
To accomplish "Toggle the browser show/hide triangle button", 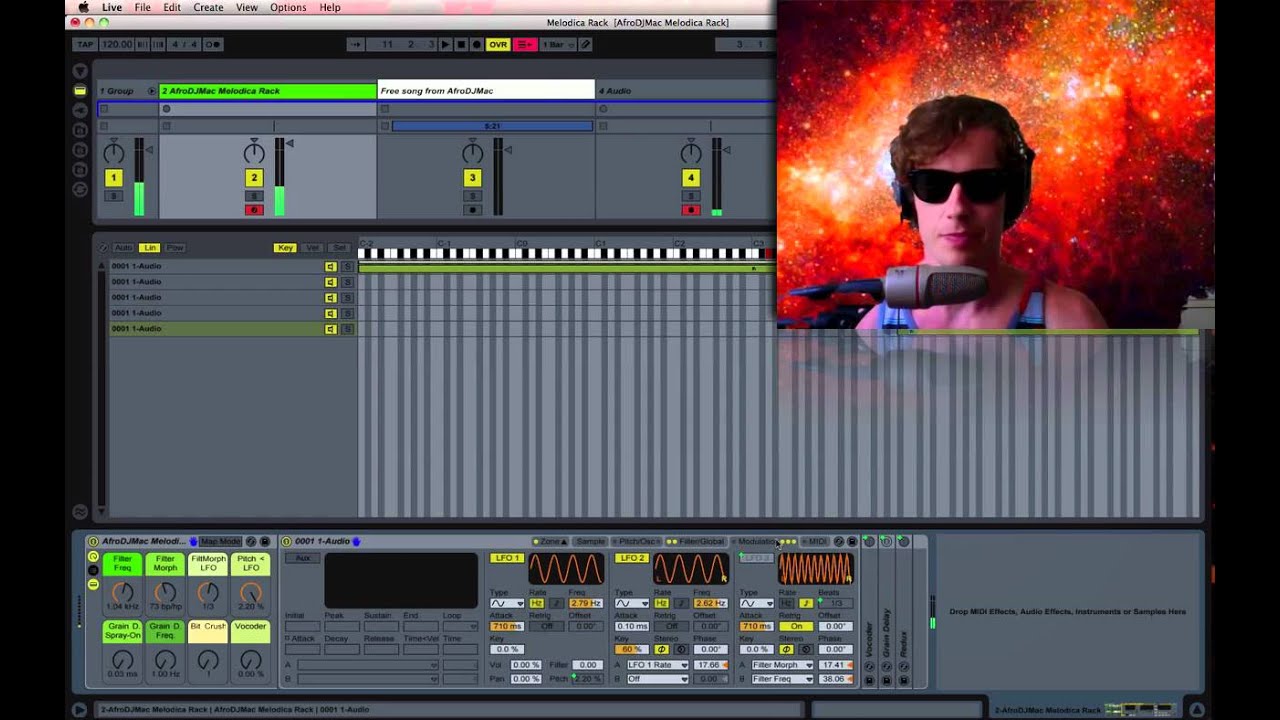I will 80,71.
